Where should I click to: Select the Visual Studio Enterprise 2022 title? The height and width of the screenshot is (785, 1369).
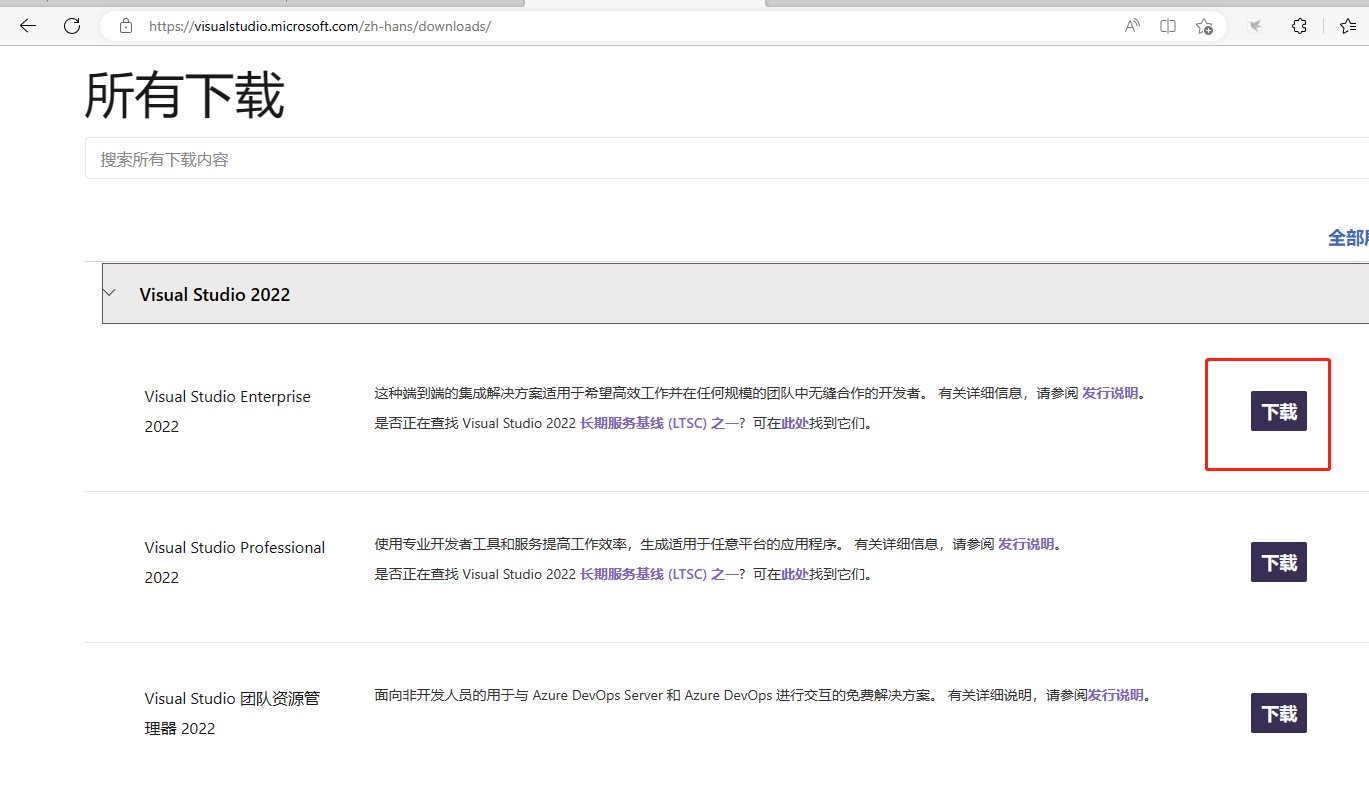click(228, 411)
